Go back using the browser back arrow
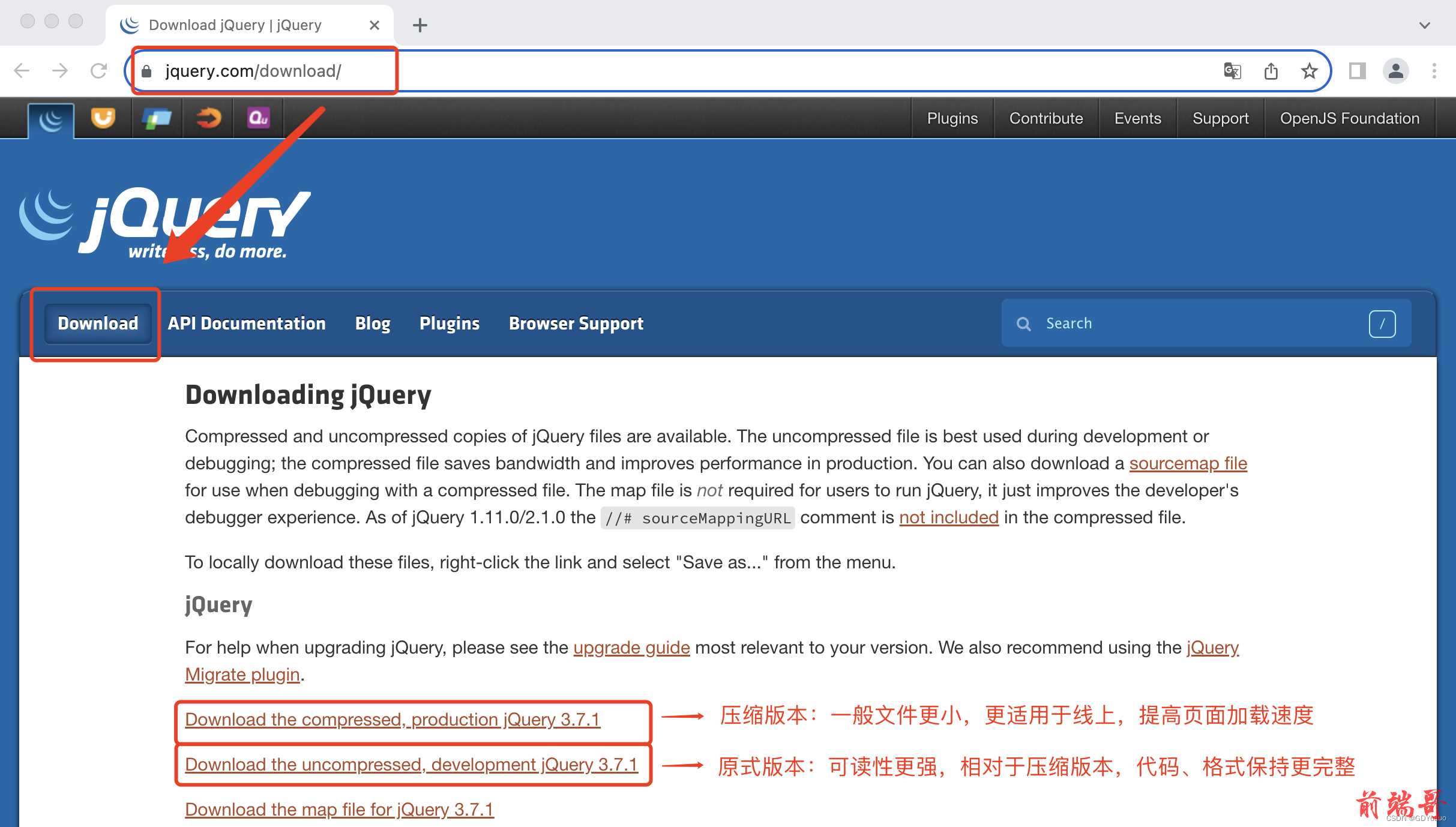The height and width of the screenshot is (827, 1456). point(22,71)
